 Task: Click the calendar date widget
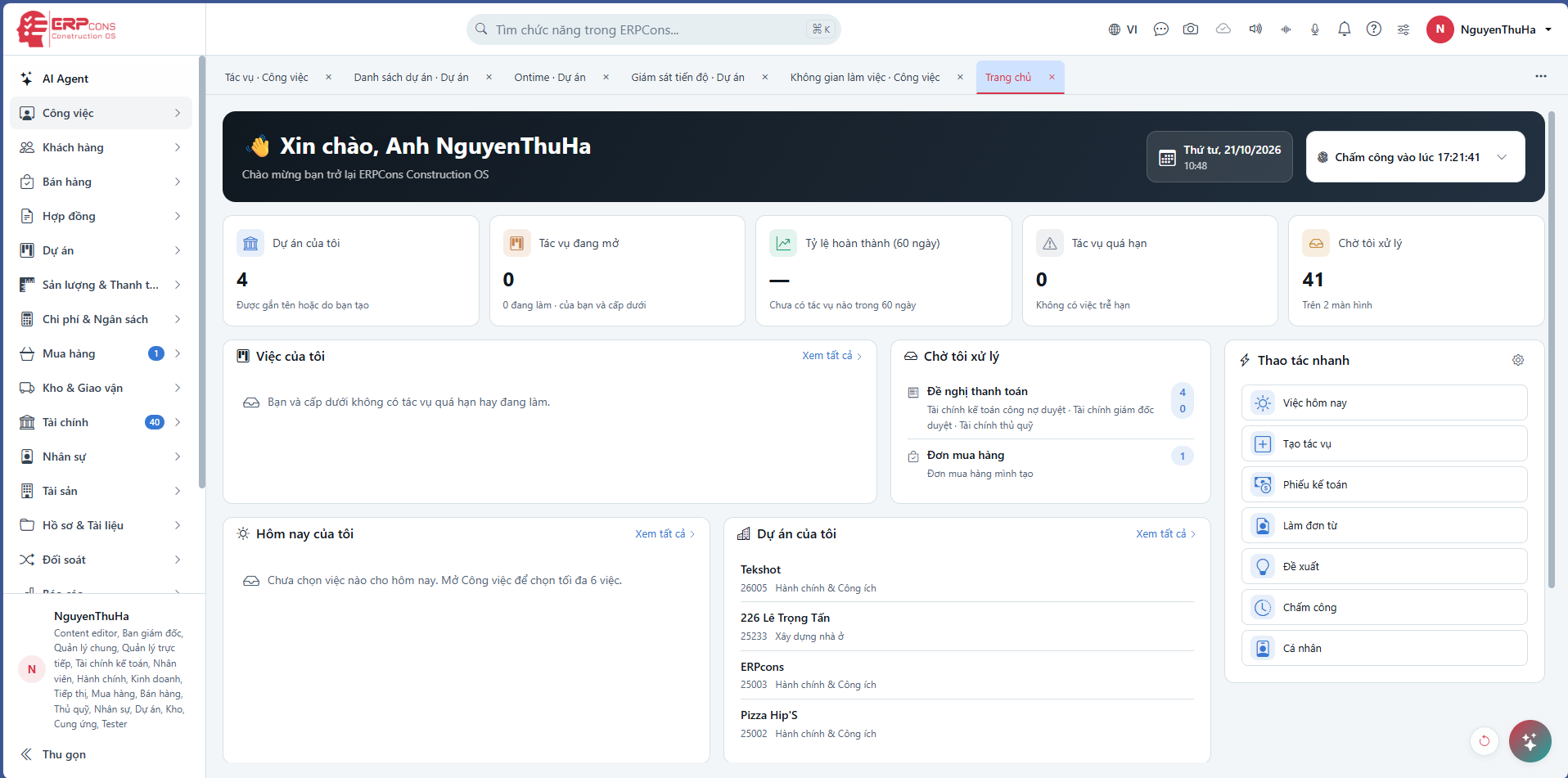click(1219, 157)
